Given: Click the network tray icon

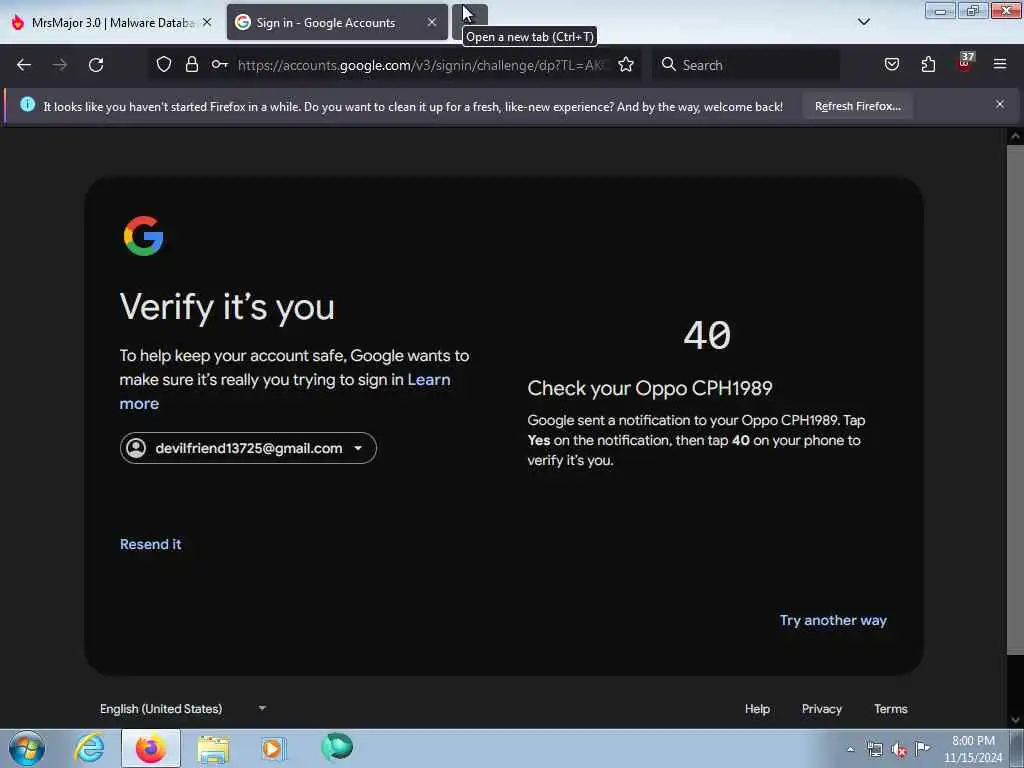Looking at the screenshot, I should click(874, 750).
